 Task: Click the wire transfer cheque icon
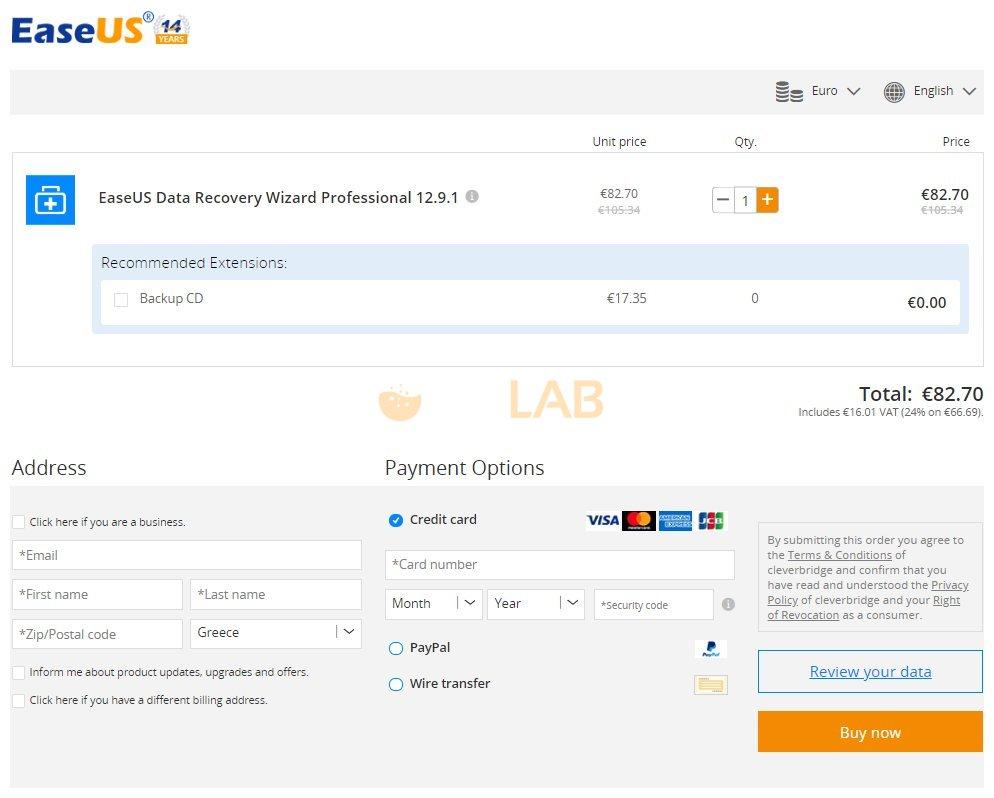(711, 685)
